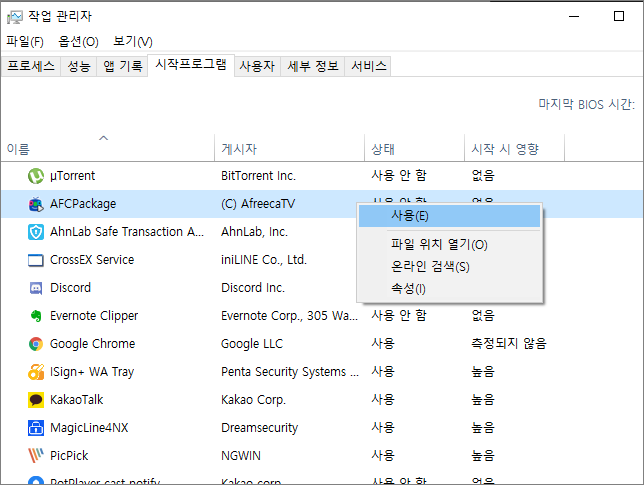Sort by the 이름 column header

[x=108, y=149]
